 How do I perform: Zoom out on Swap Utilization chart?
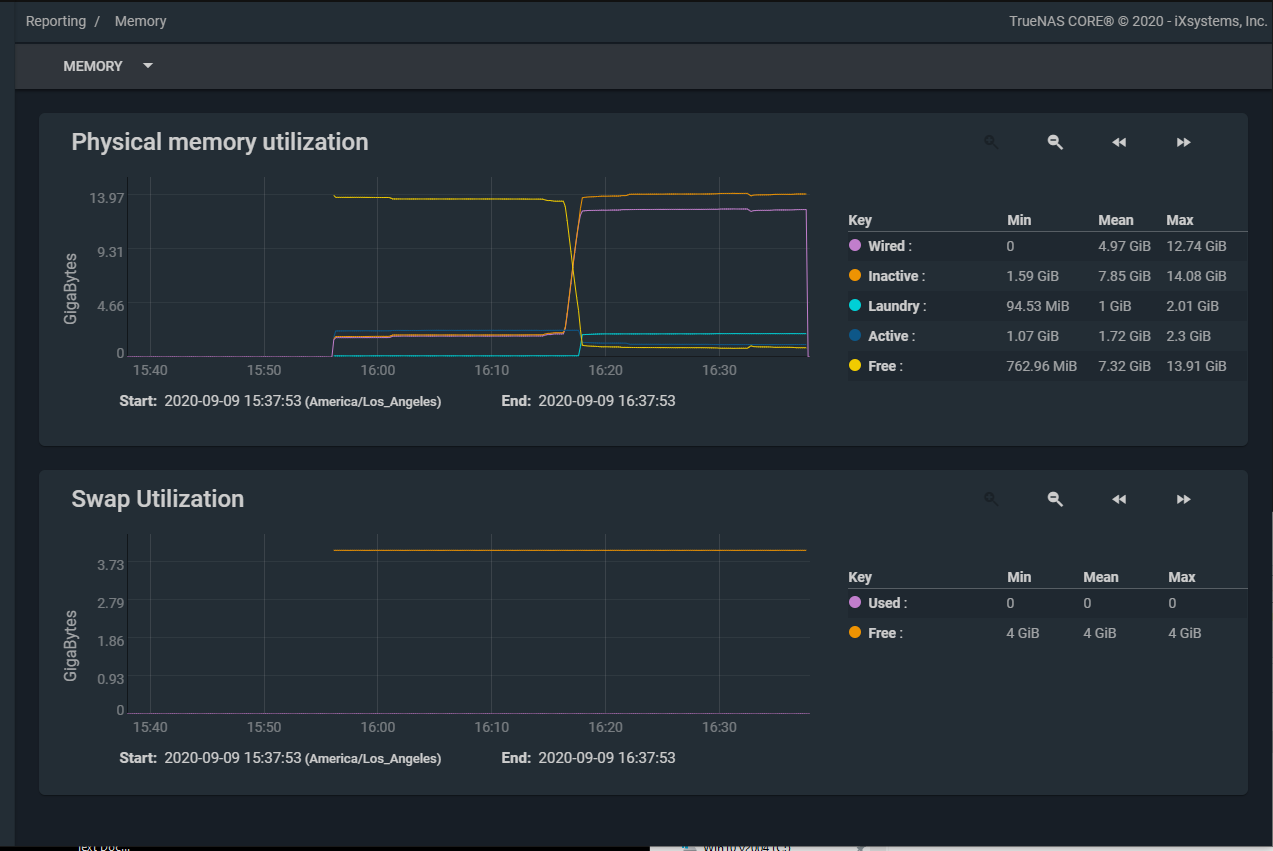pyautogui.click(x=1055, y=499)
